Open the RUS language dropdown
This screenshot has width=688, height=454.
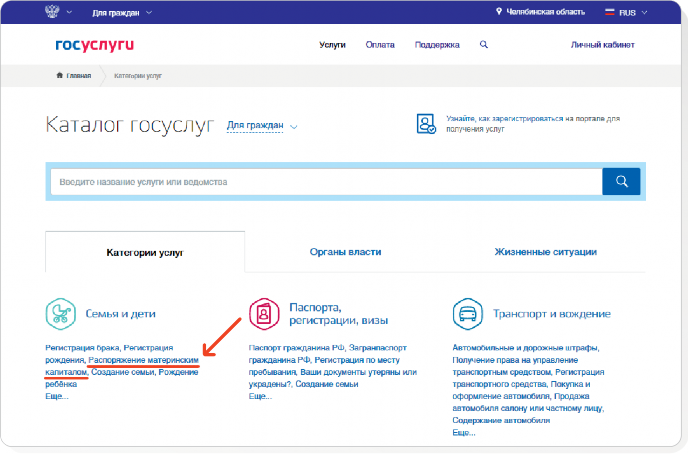(x=632, y=13)
